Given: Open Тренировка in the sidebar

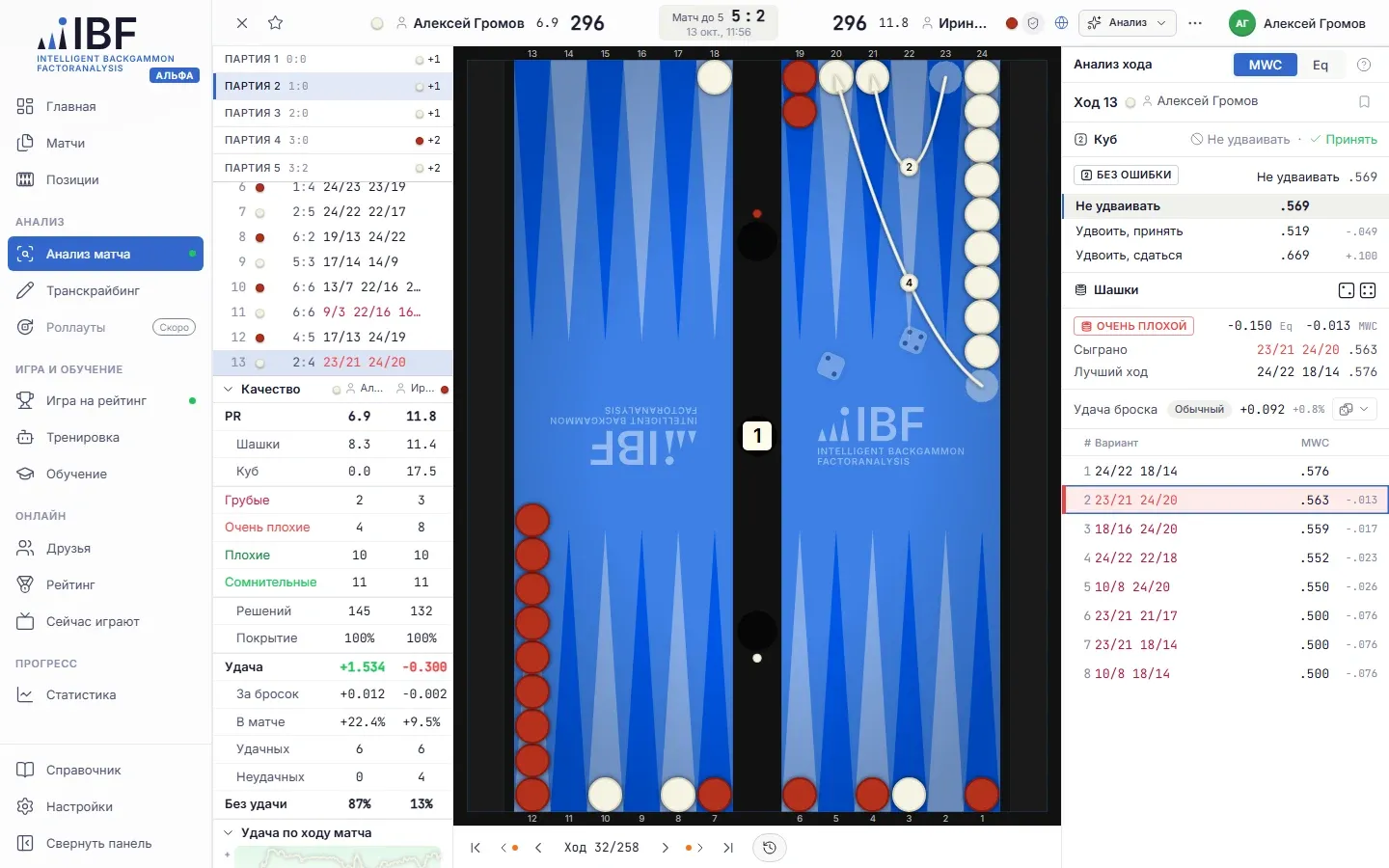Looking at the screenshot, I should pos(105,438).
